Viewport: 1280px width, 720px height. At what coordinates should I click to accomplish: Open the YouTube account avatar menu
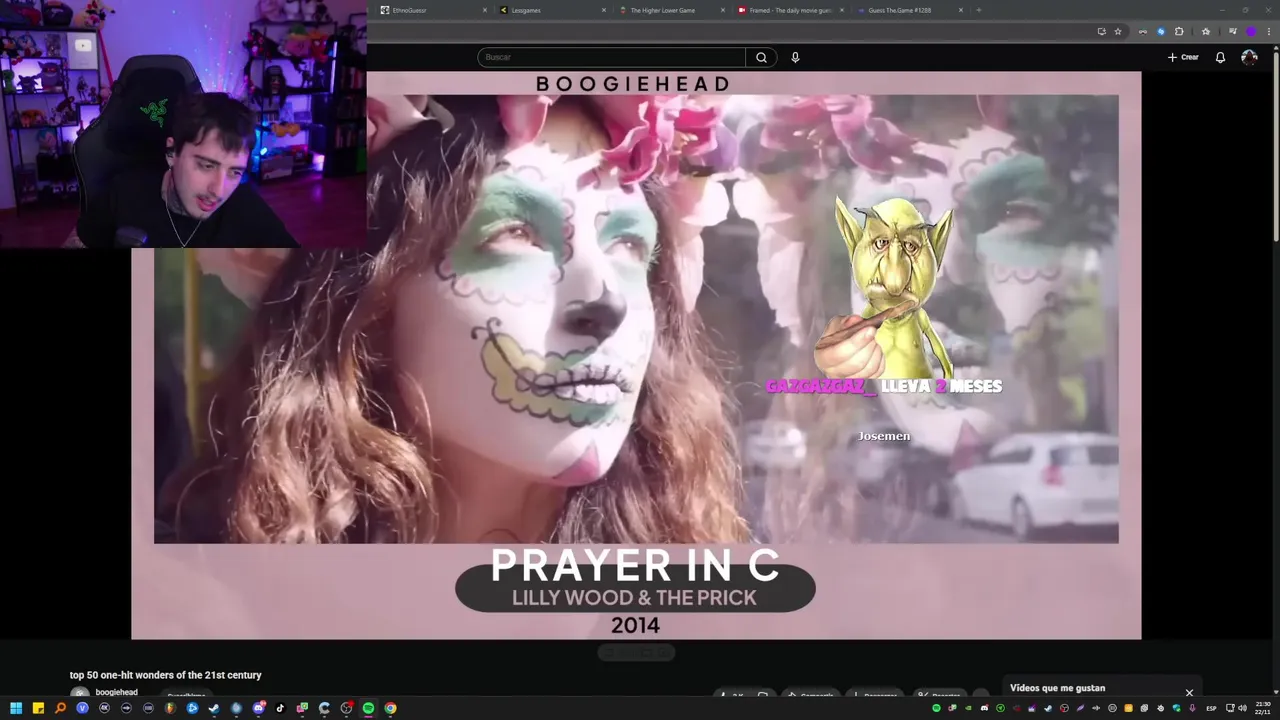[x=1249, y=57]
